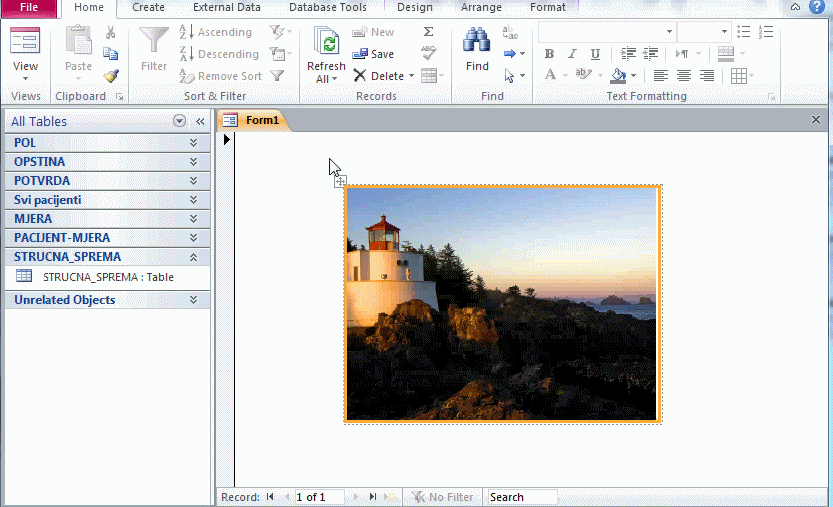Toggle Align Text Right

(x=707, y=76)
